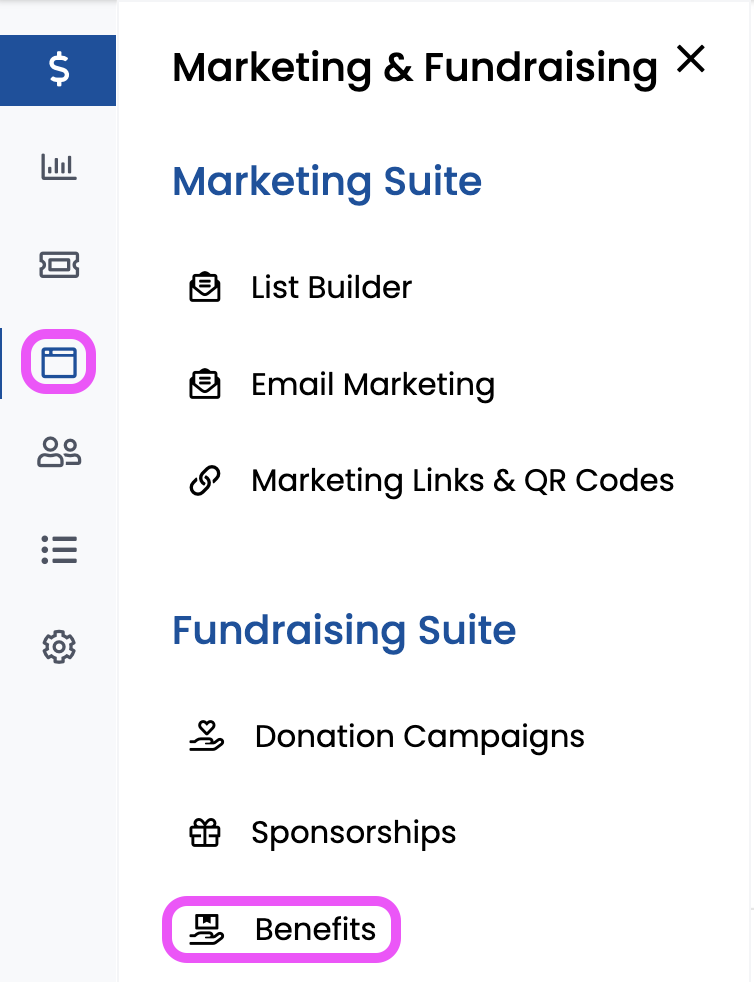This screenshot has width=754, height=982.
Task: Open the List Builder menu item
Action: (x=331, y=288)
